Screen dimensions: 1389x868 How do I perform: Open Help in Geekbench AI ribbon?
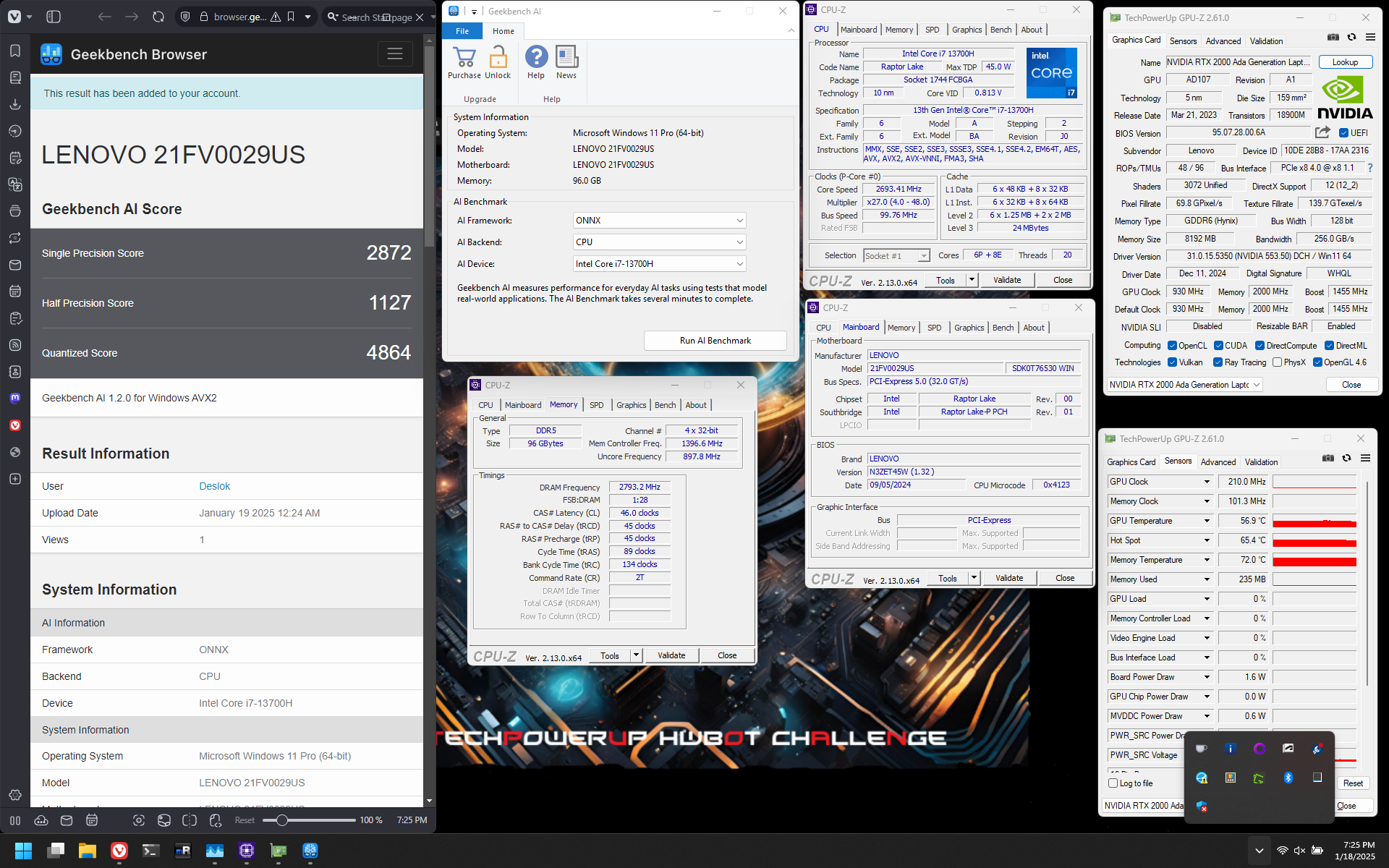536,62
